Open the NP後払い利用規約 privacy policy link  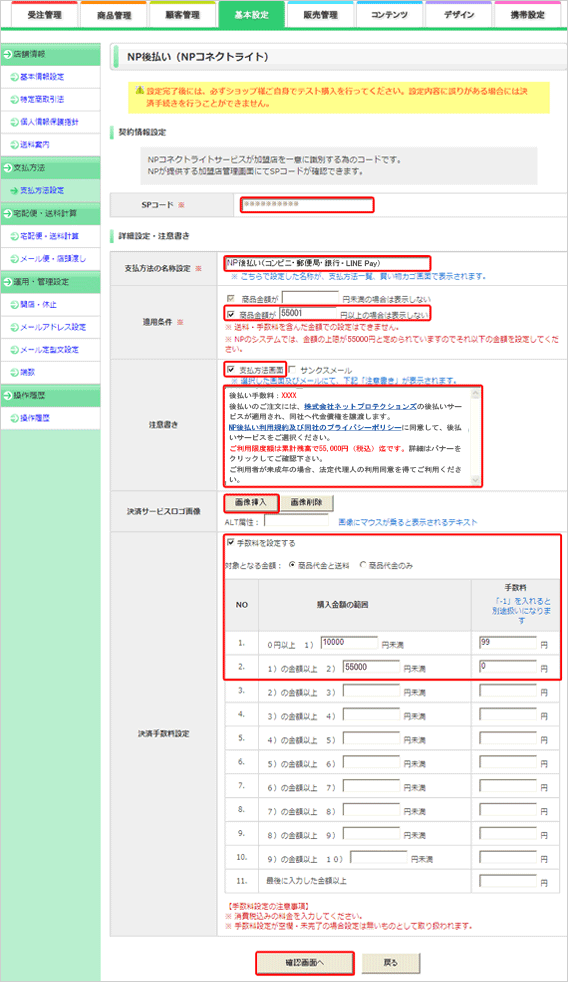(315, 427)
